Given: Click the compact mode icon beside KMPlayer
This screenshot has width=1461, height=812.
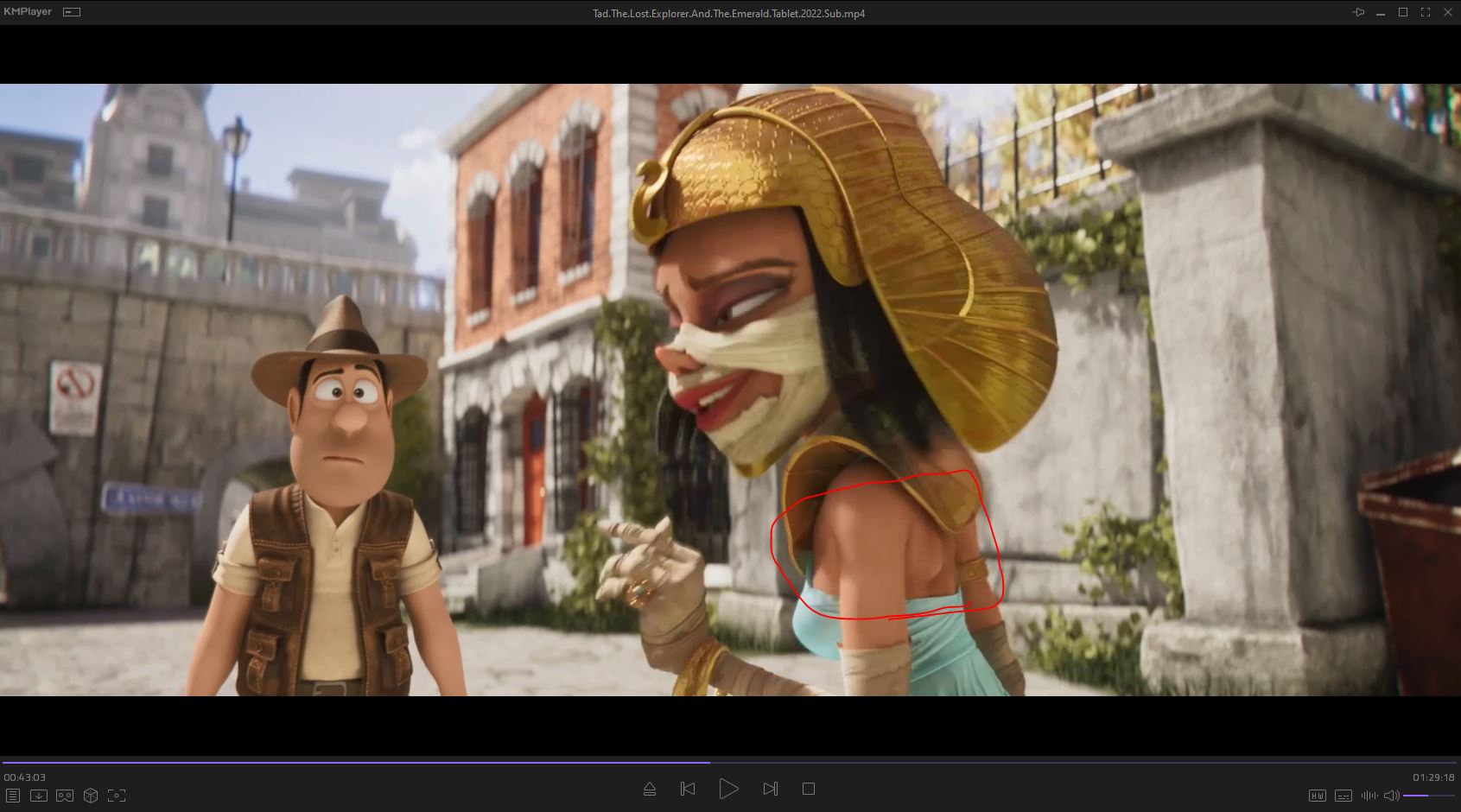Looking at the screenshot, I should 73,12.
